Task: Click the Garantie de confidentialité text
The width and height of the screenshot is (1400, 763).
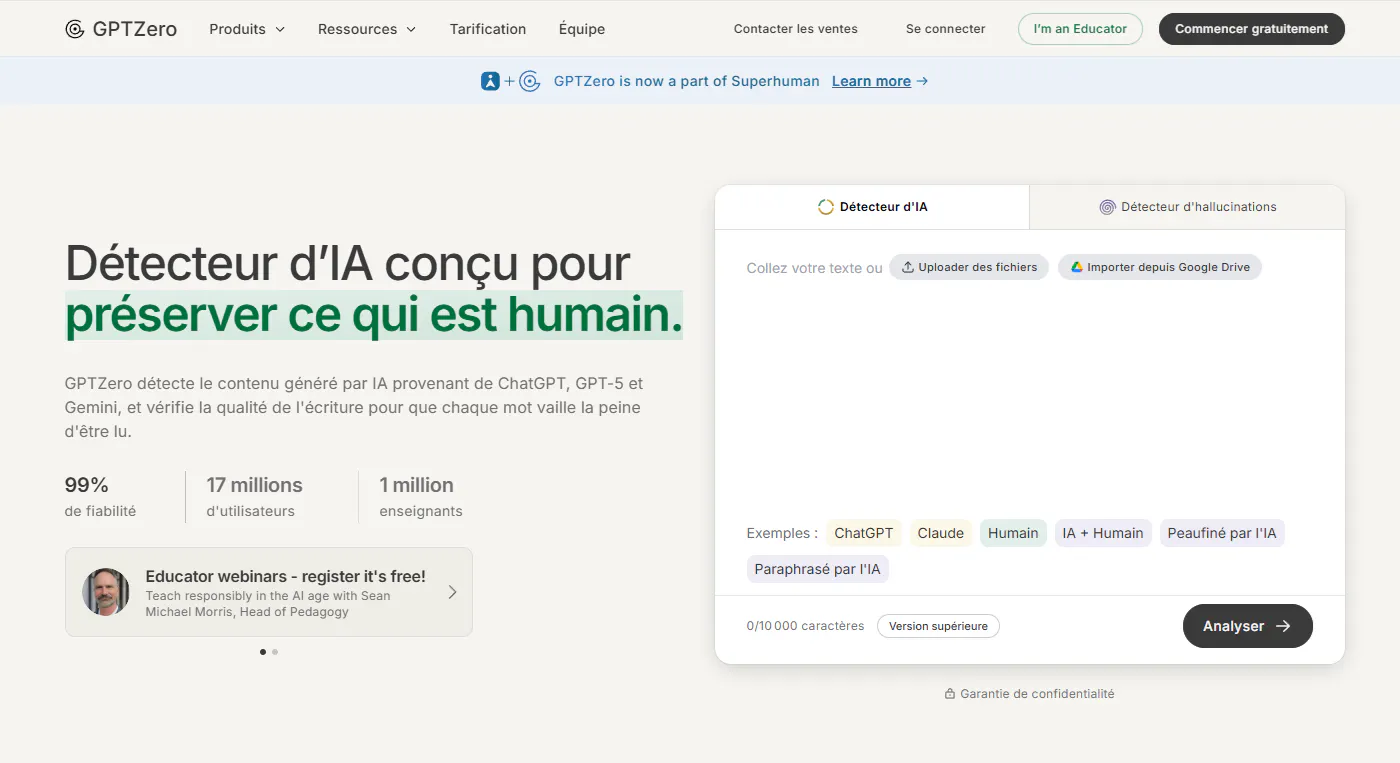Action: (1037, 694)
